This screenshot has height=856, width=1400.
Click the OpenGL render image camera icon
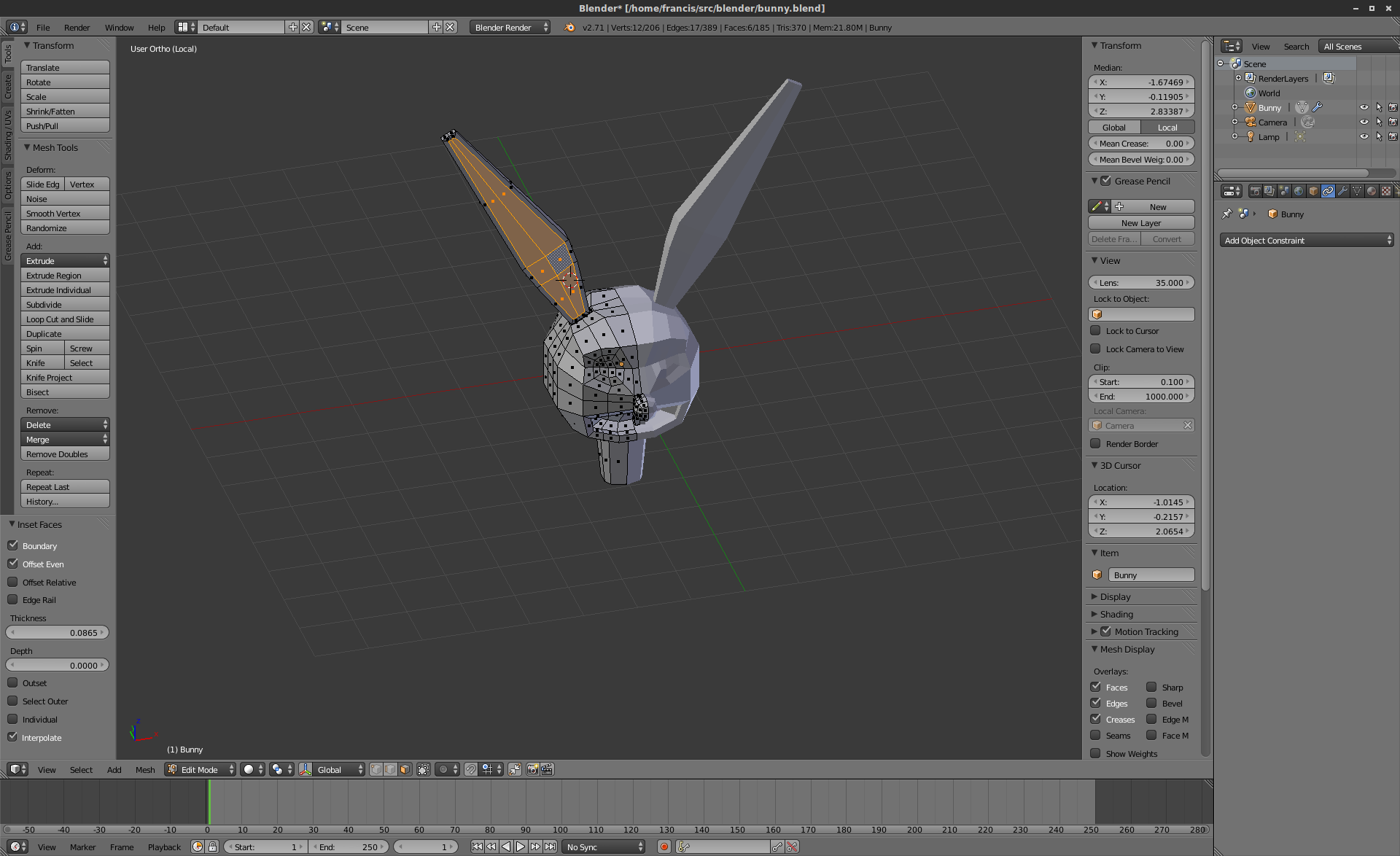click(533, 769)
